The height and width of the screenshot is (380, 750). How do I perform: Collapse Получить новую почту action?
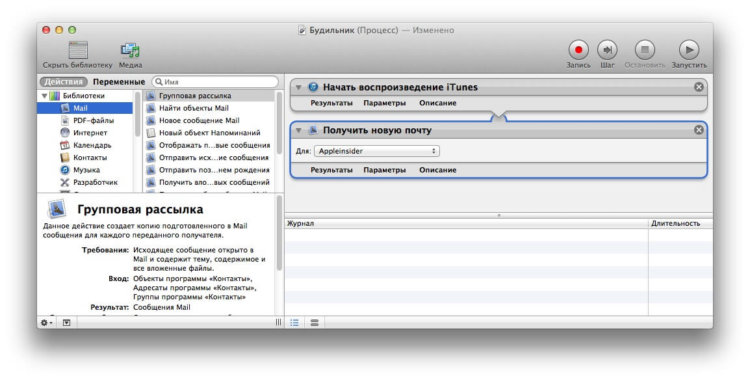coord(298,130)
